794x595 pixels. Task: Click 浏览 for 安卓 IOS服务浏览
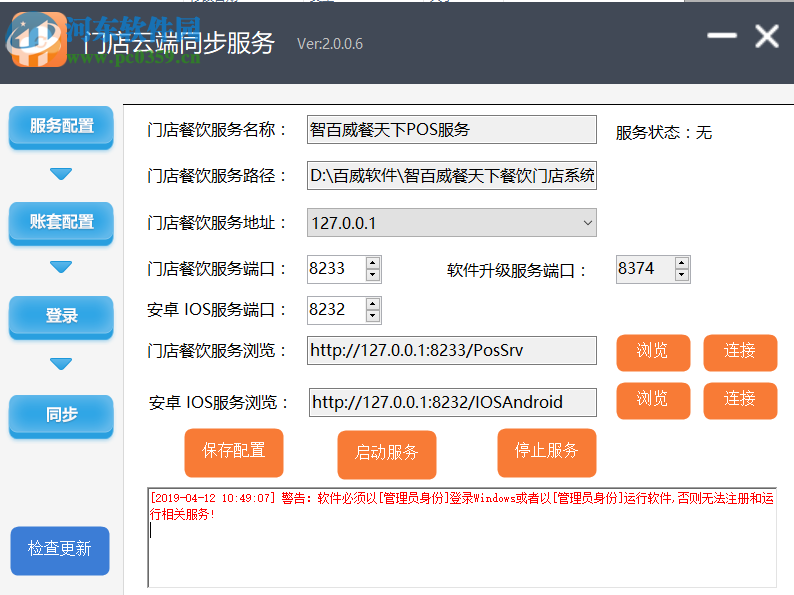point(653,401)
